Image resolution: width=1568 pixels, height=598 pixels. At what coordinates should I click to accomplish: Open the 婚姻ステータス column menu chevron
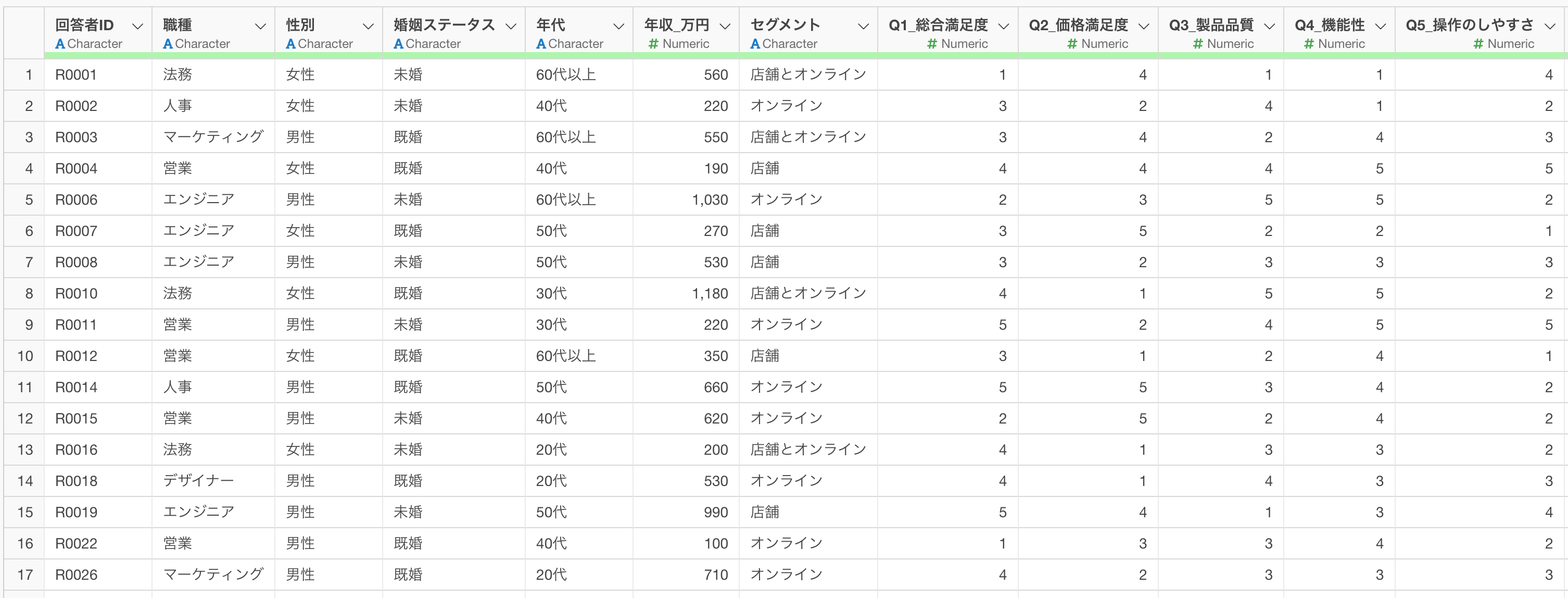click(x=511, y=26)
